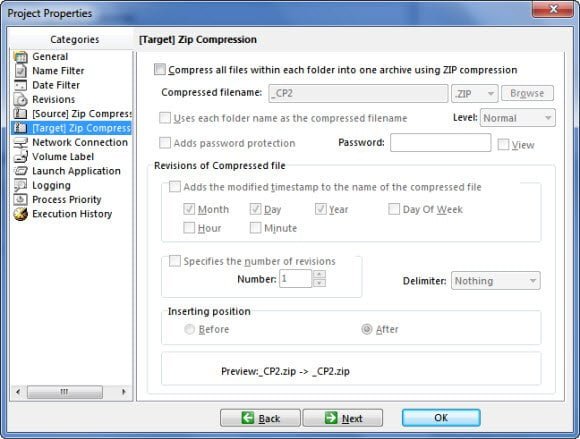Check the Specifies the number of revisions box
580x439 pixels.
pyautogui.click(x=175, y=261)
